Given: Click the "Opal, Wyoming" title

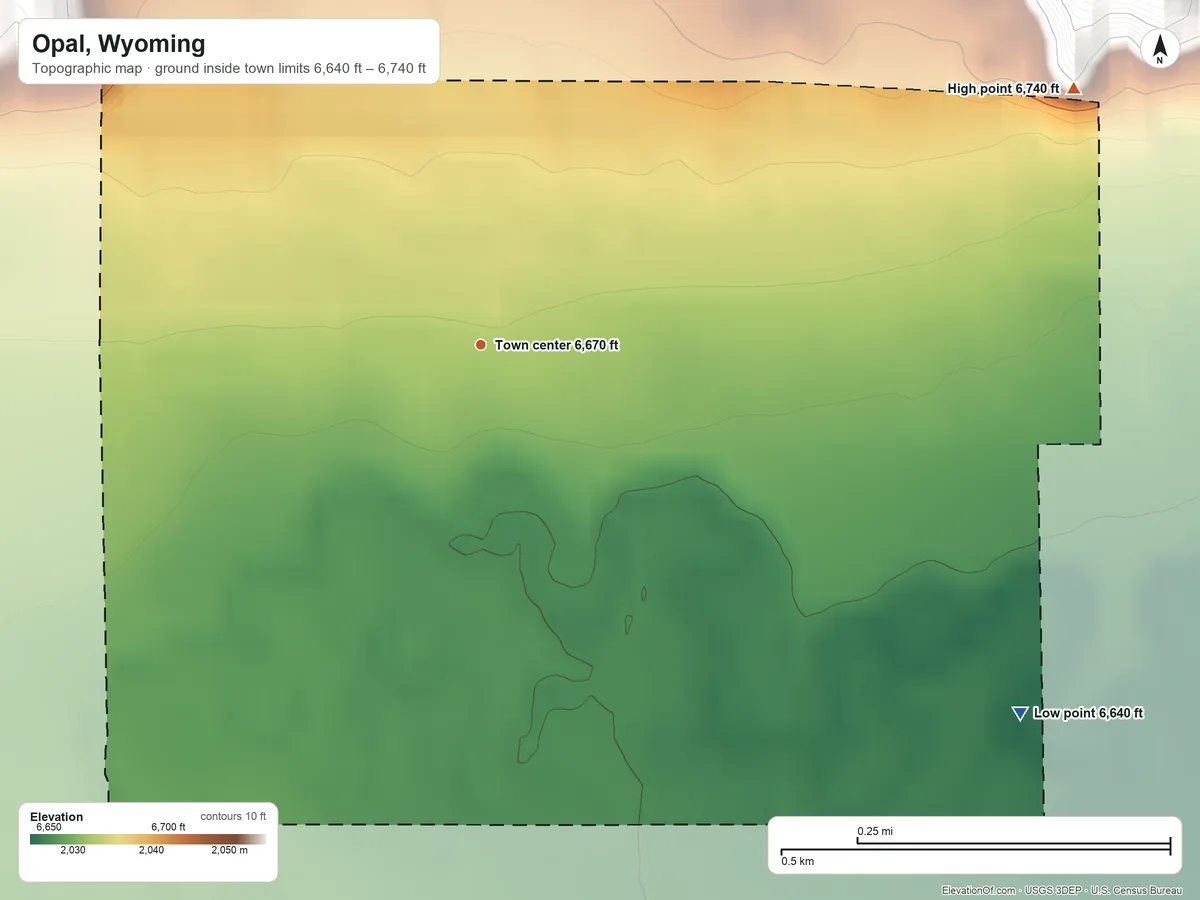Looking at the screenshot, I should pyautogui.click(x=119, y=44).
